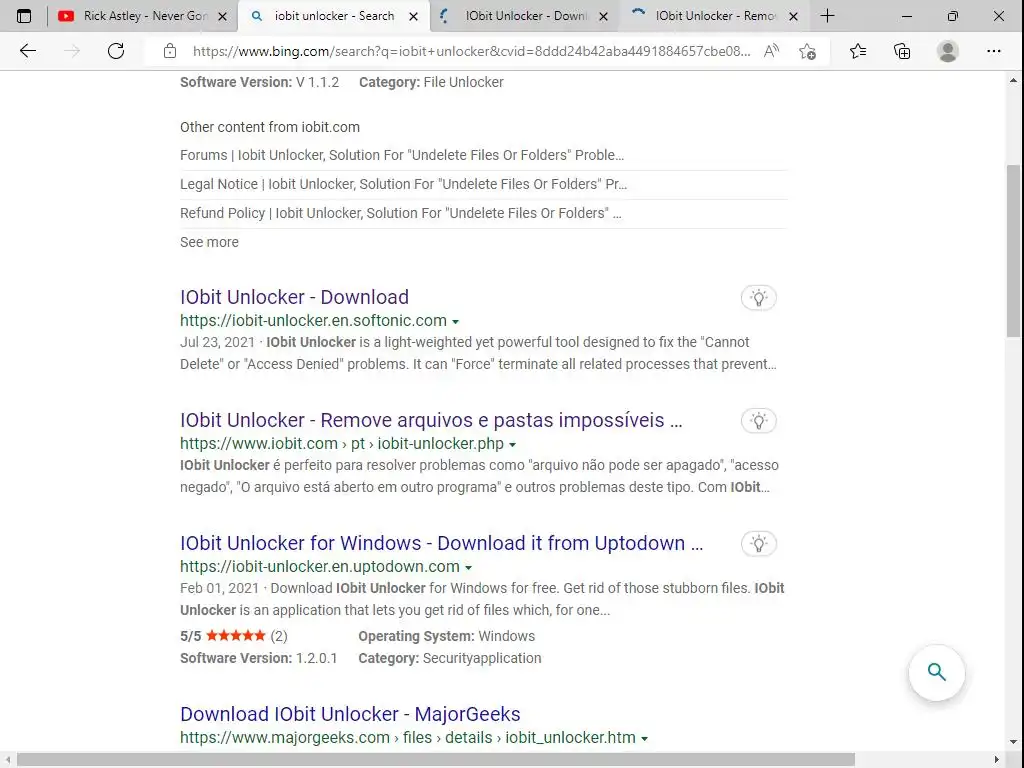
Task: Click YouTube favicon on Rick Astley tab
Action: (x=66, y=16)
